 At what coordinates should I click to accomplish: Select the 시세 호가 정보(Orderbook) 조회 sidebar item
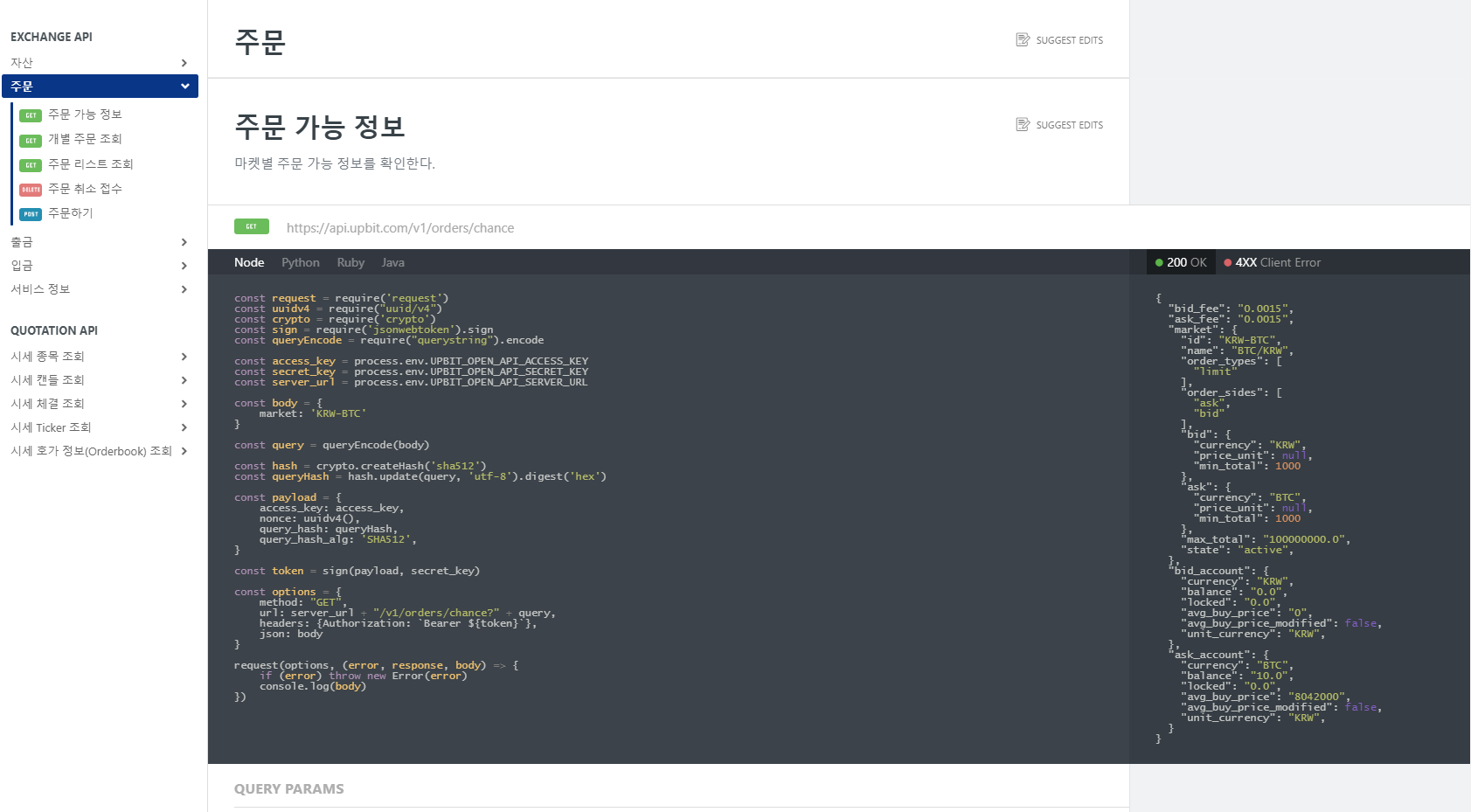pyautogui.click(x=100, y=451)
